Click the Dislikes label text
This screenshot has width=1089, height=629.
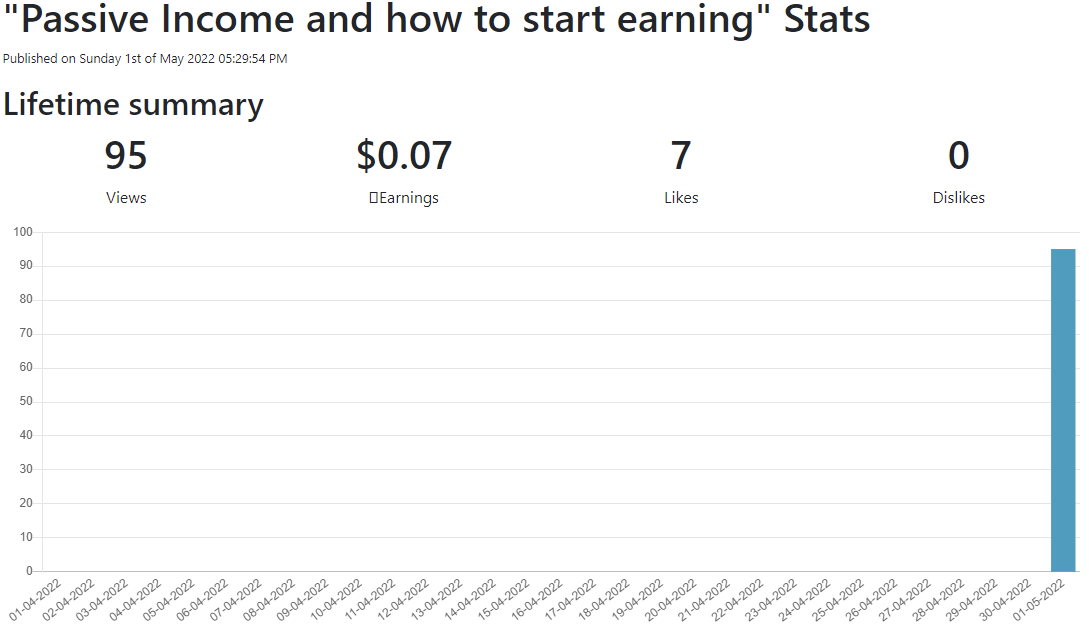(958, 198)
